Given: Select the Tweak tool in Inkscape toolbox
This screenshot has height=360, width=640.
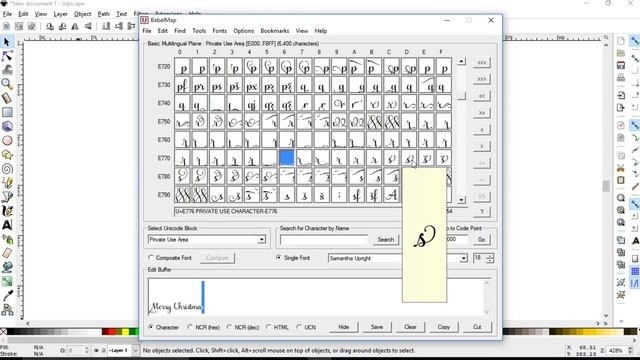Looking at the screenshot, I should point(7,70).
